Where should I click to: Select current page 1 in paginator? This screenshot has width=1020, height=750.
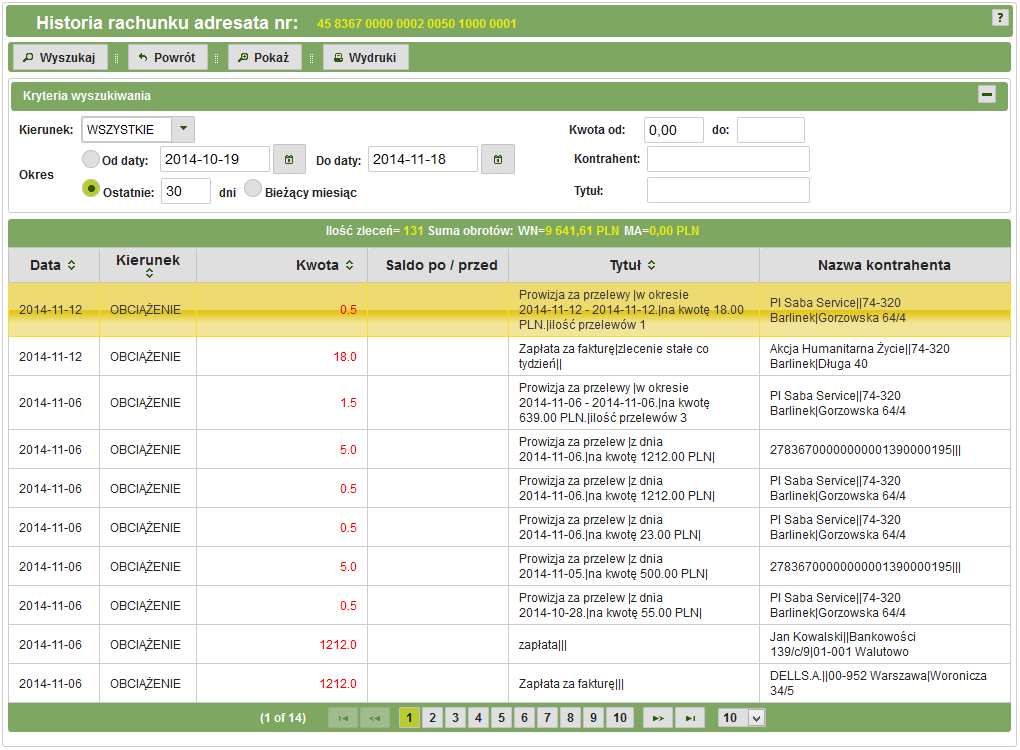(409, 718)
